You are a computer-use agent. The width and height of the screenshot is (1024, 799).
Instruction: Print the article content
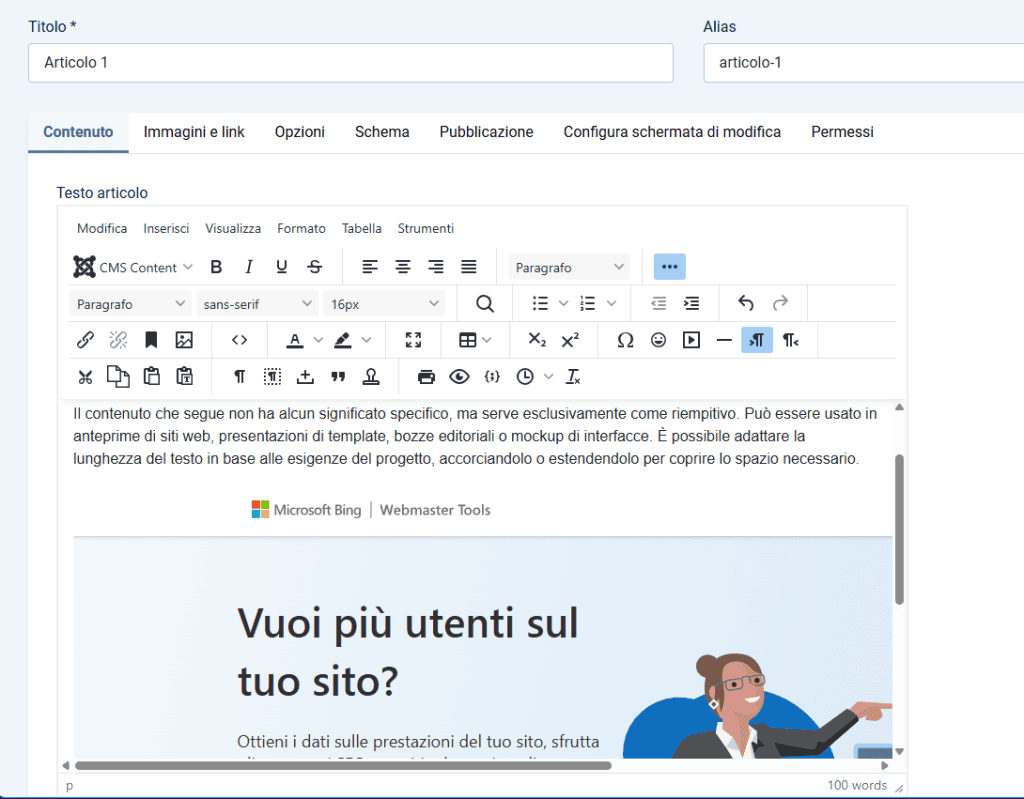[x=426, y=377]
